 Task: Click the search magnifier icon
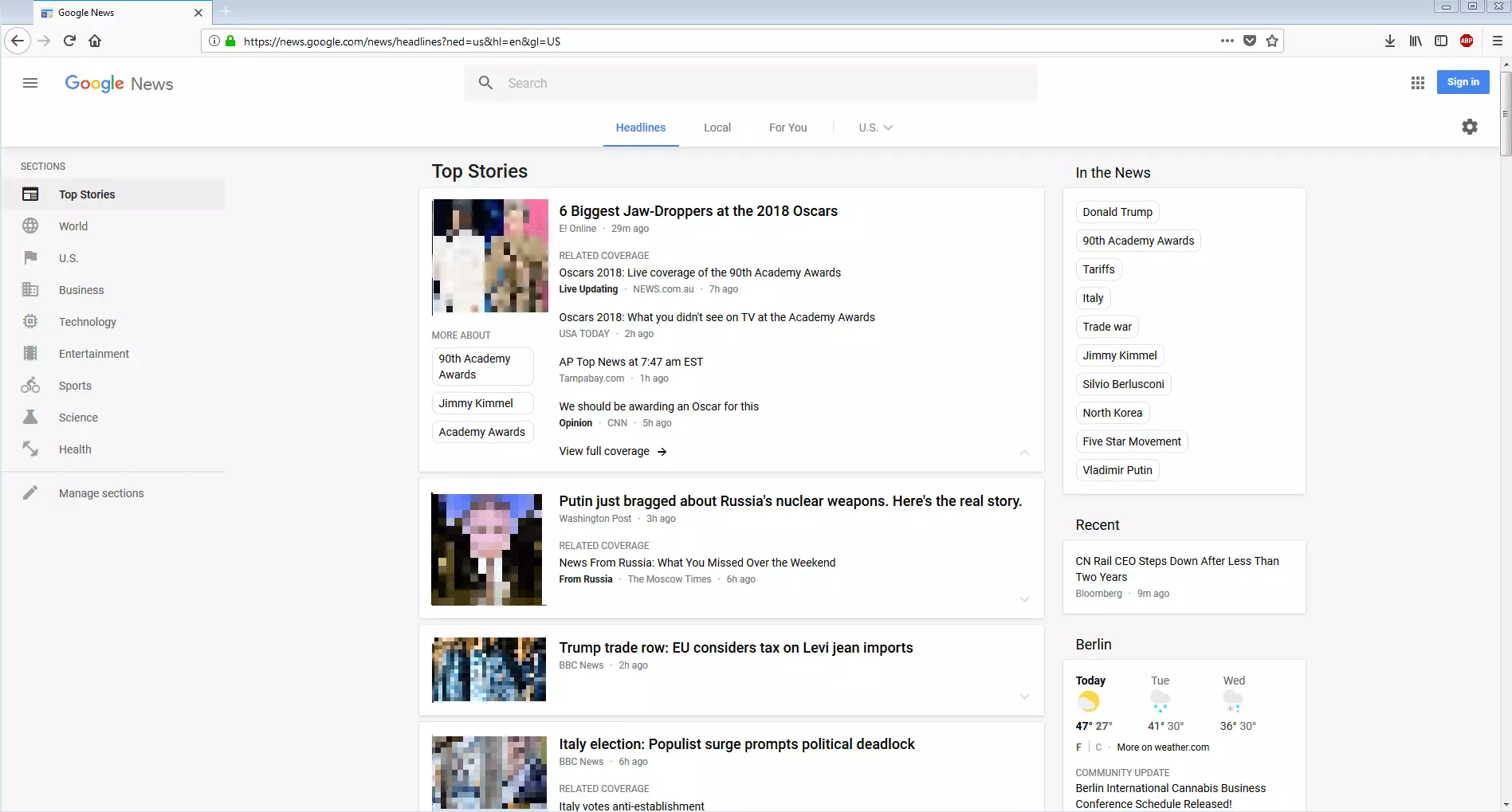pyautogui.click(x=485, y=83)
